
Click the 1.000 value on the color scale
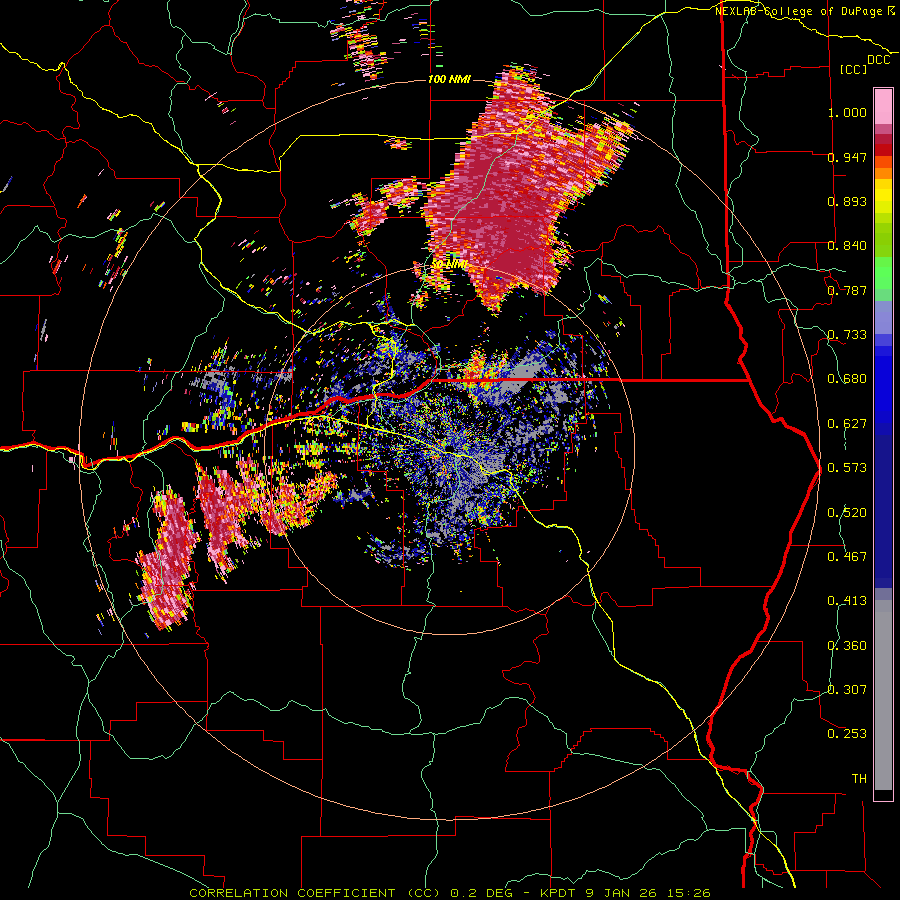847,112
